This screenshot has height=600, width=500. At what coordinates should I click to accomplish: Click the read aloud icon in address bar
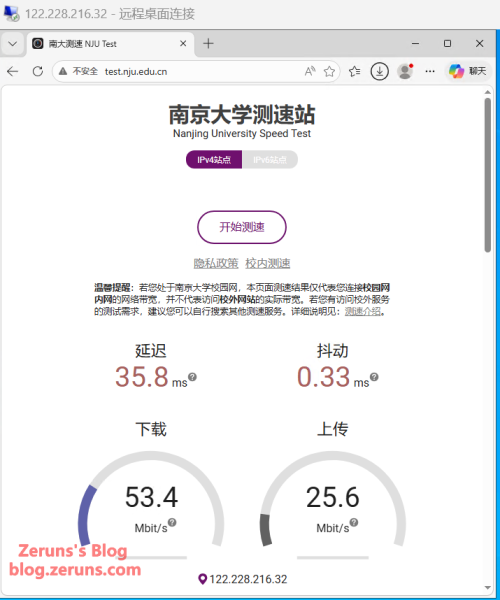310,72
